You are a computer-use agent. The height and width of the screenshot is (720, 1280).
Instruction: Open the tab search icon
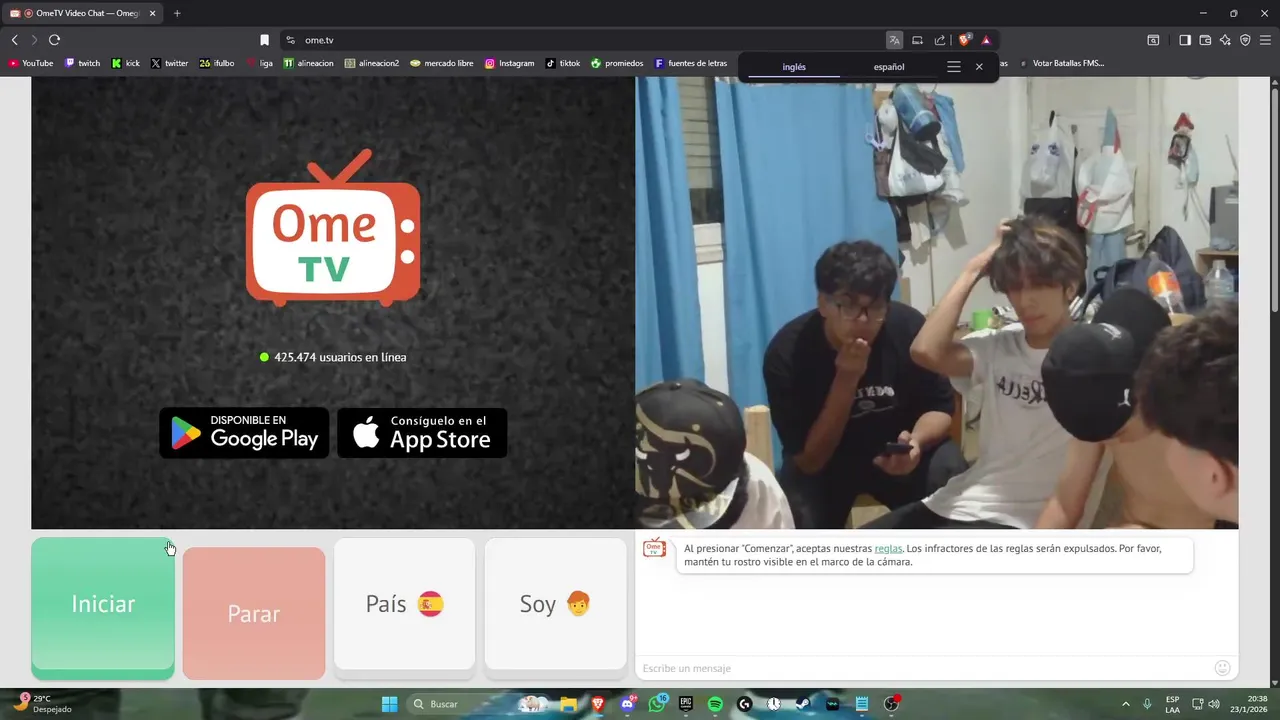click(1153, 40)
